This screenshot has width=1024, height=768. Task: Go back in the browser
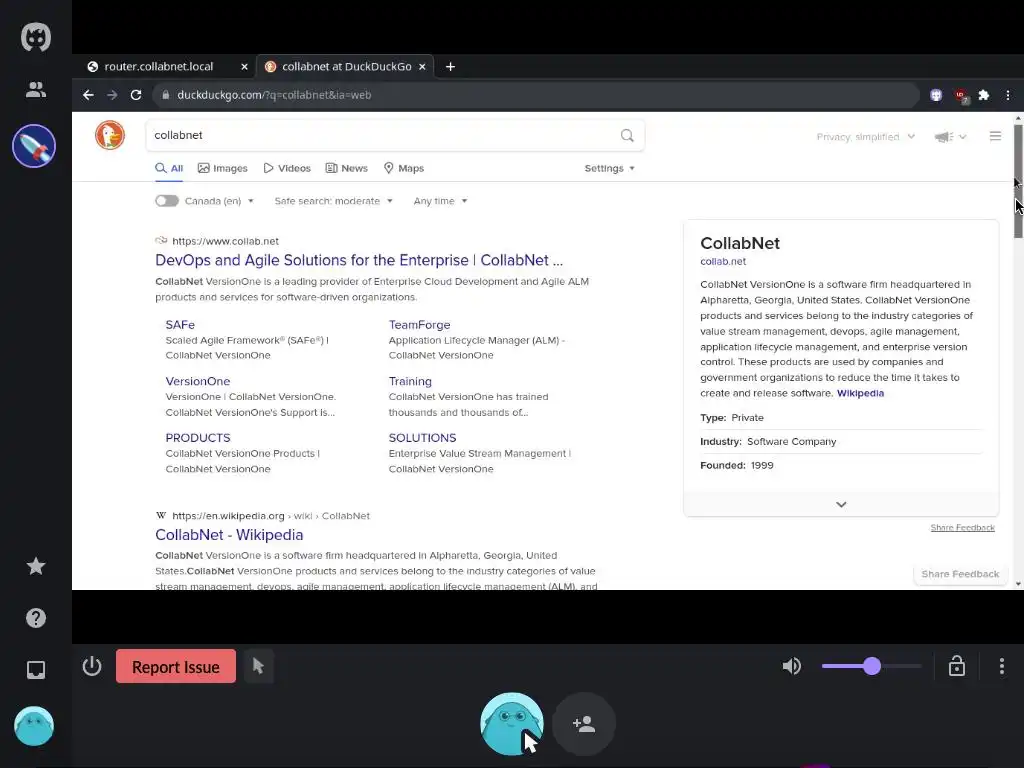88,95
